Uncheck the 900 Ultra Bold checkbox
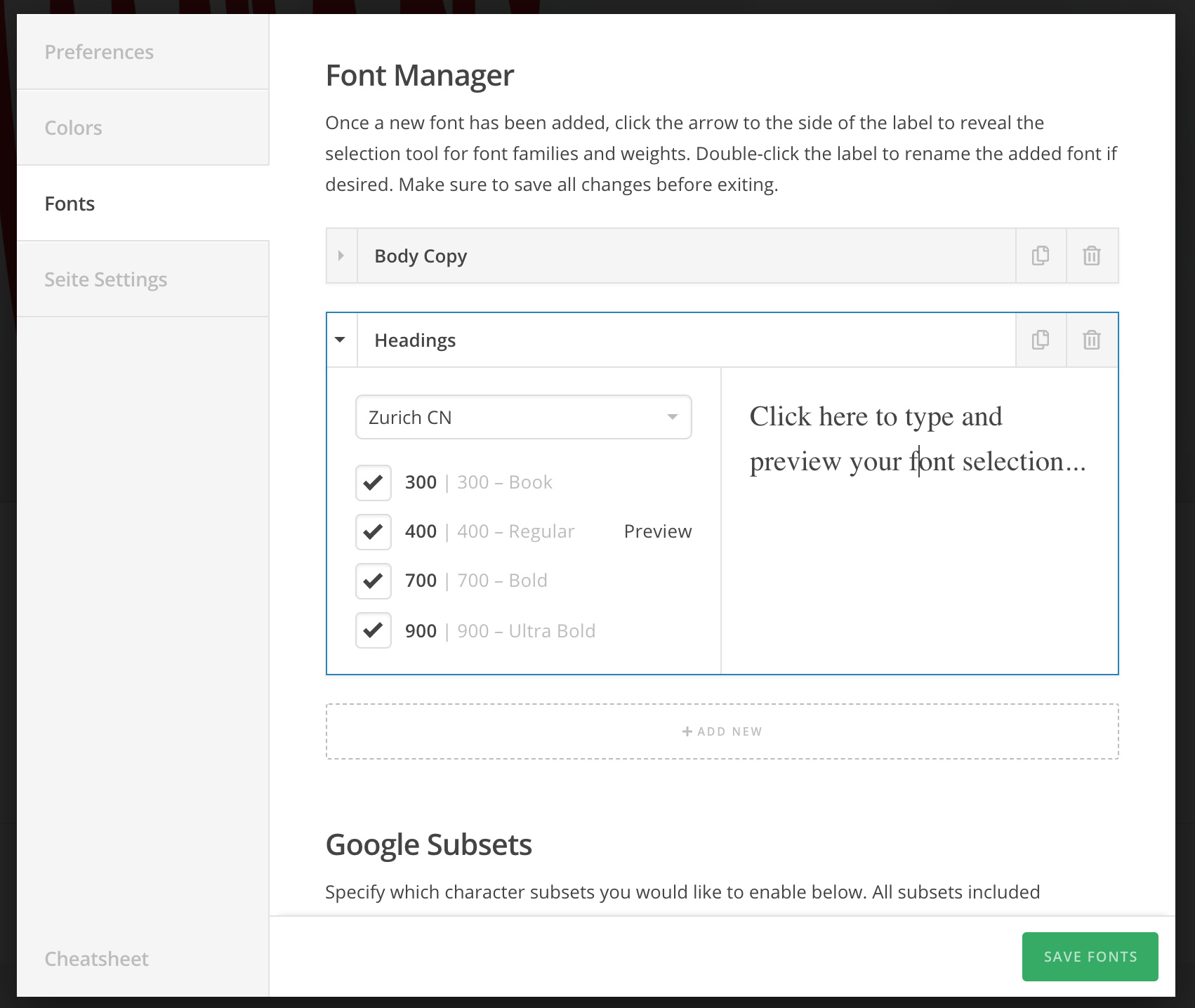1195x1008 pixels. click(x=374, y=630)
